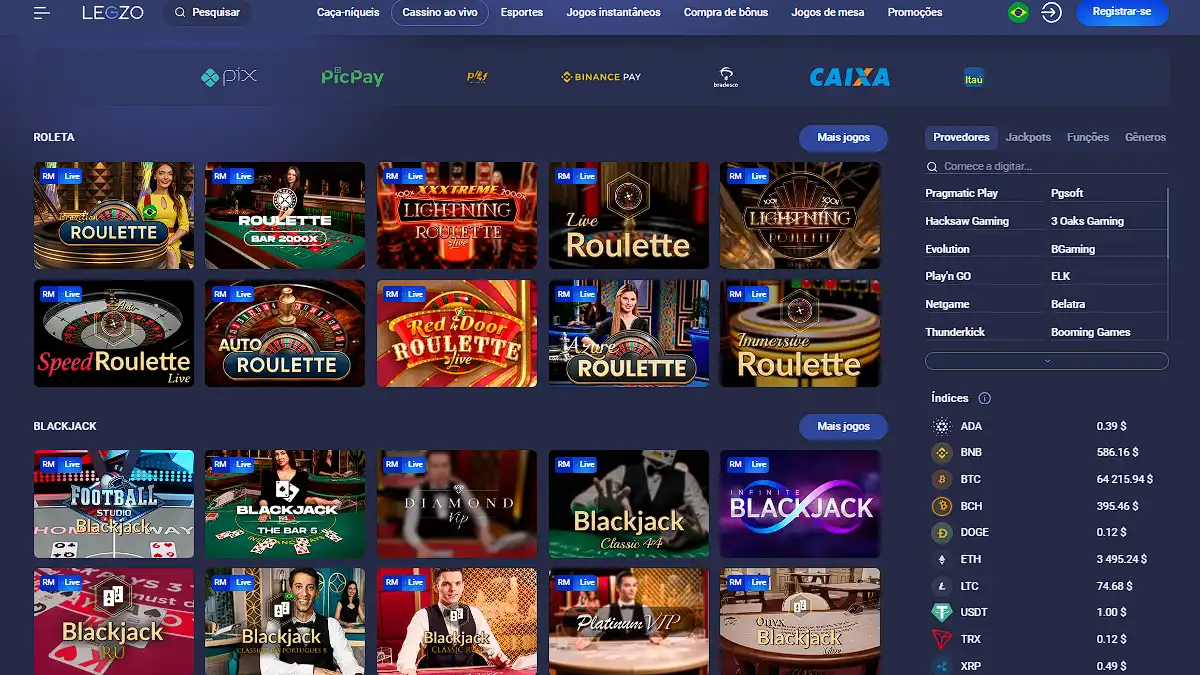The image size is (1200, 675).
Task: Click the BTC coin icon
Action: tap(941, 479)
